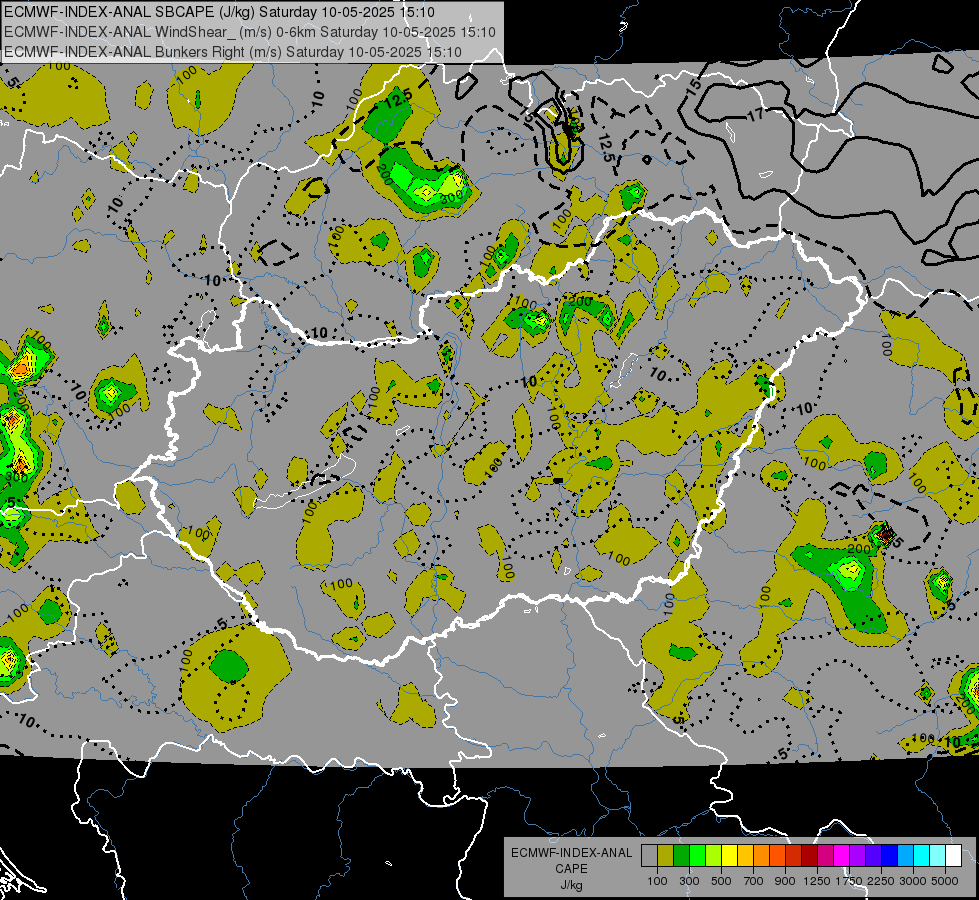Click the 2250 tick label under legend
Viewport: 979px width, 900px height.
[882, 881]
